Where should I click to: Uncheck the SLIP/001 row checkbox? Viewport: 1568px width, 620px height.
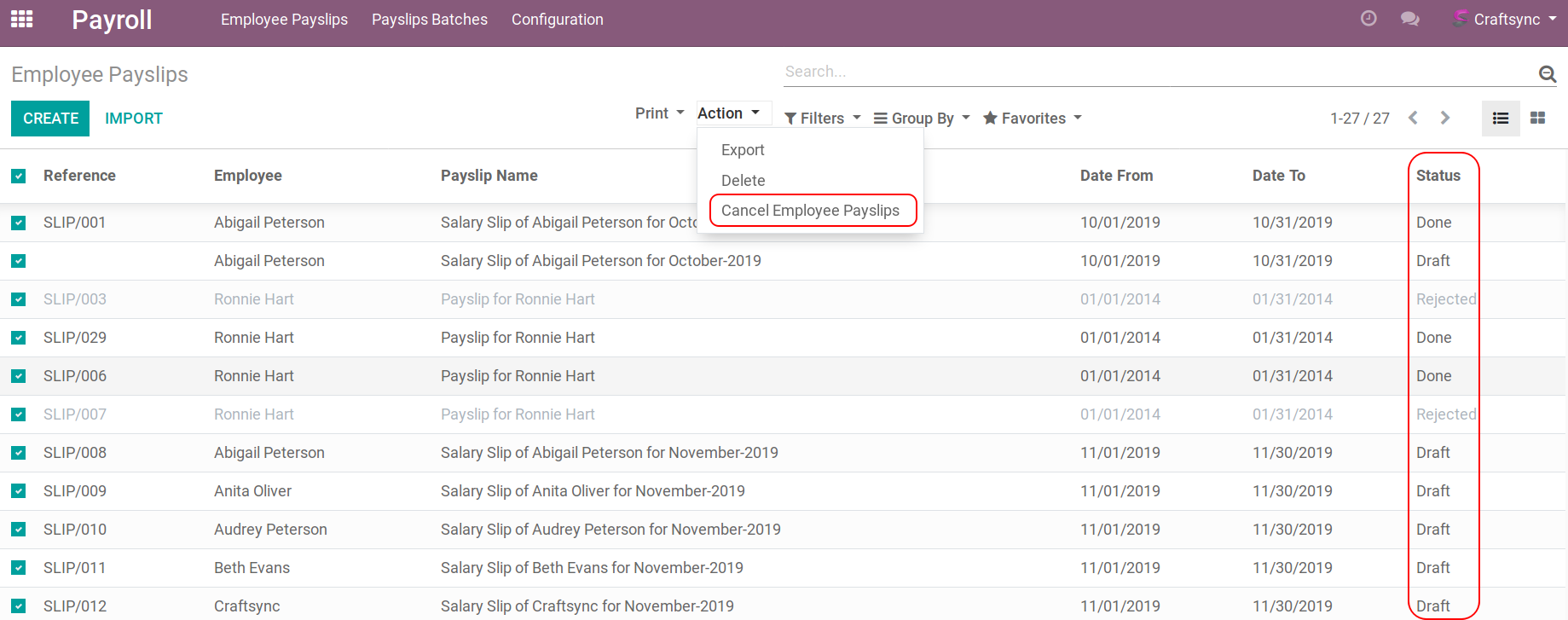tap(19, 223)
